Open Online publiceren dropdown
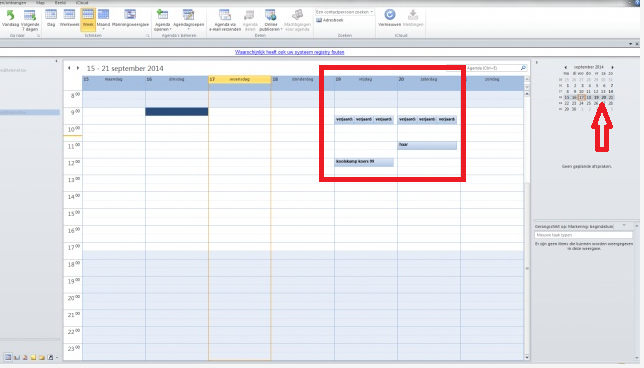Image resolution: width=644 pixels, height=368 pixels. (x=271, y=20)
